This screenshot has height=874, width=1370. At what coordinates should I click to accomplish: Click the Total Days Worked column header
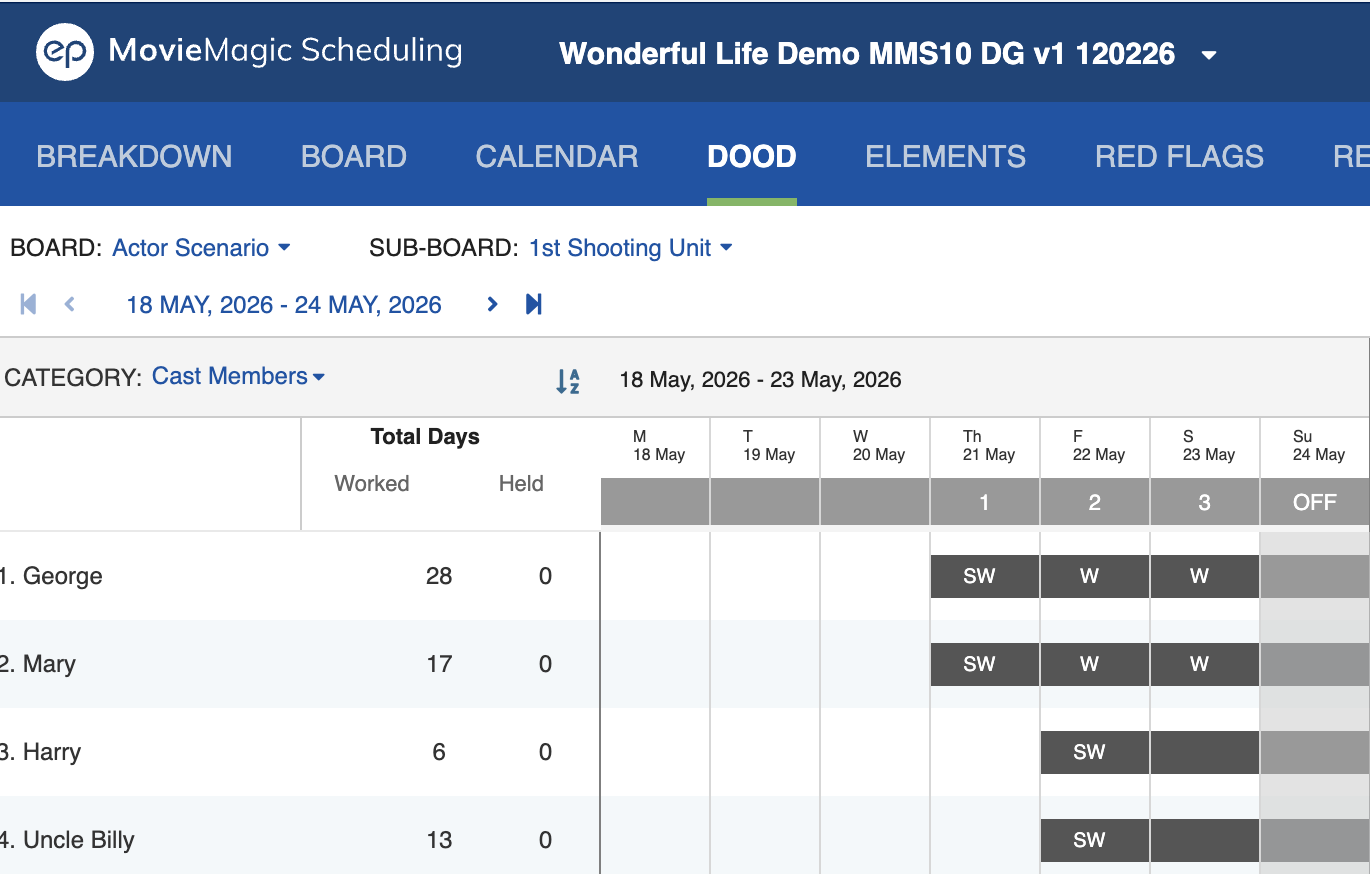coord(371,483)
